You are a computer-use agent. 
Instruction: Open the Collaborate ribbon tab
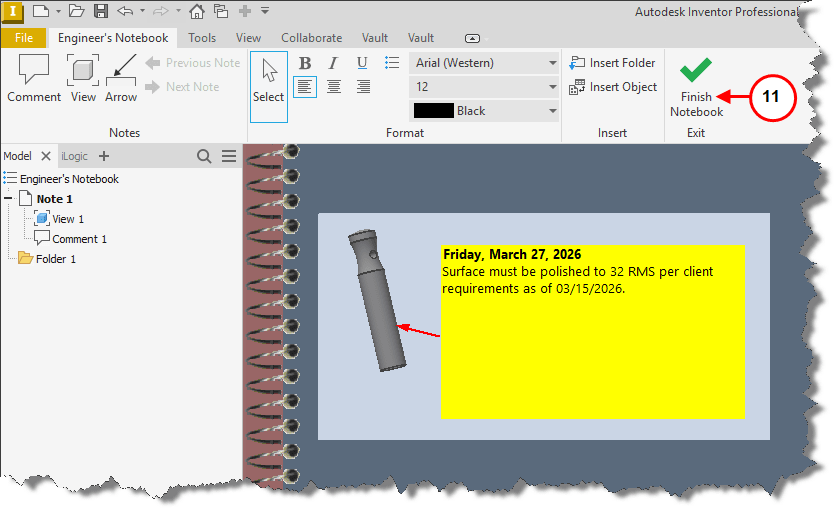coord(312,38)
